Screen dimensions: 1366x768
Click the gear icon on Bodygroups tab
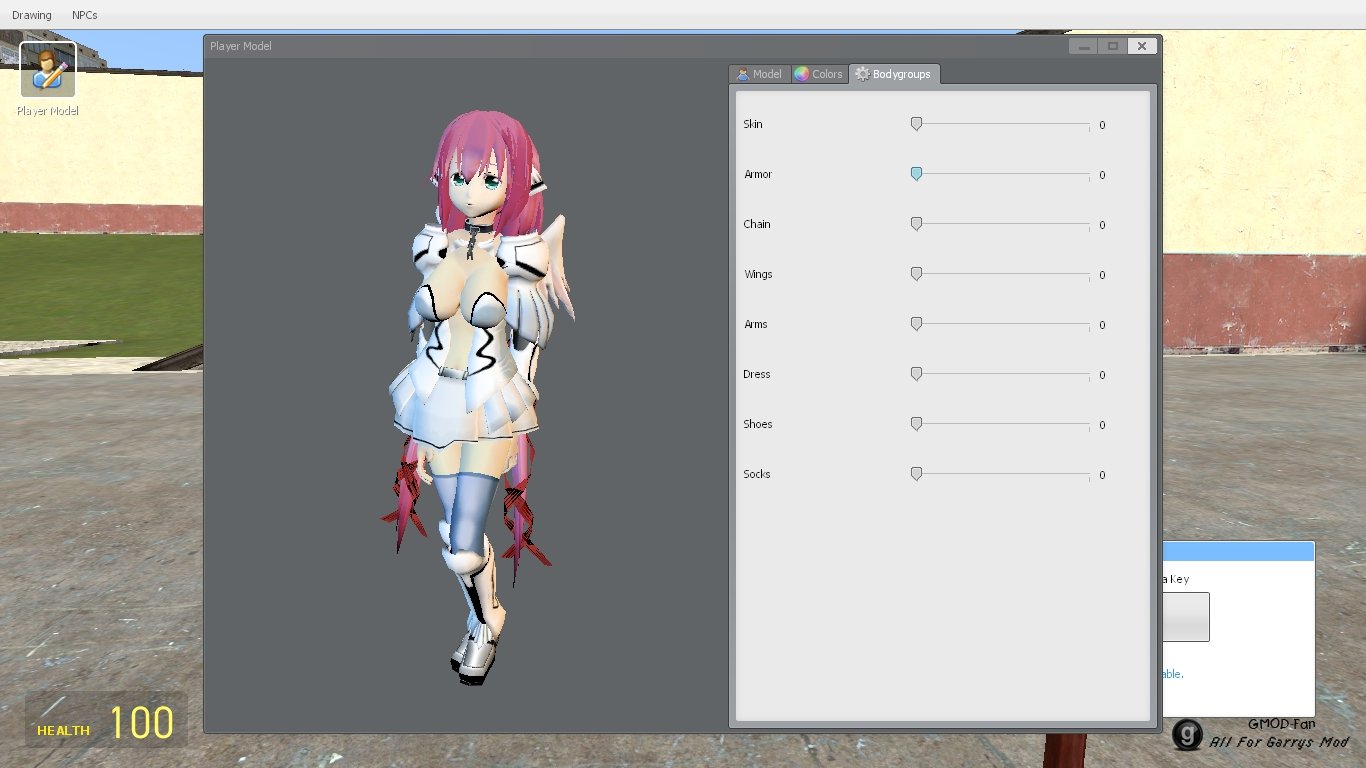(862, 74)
